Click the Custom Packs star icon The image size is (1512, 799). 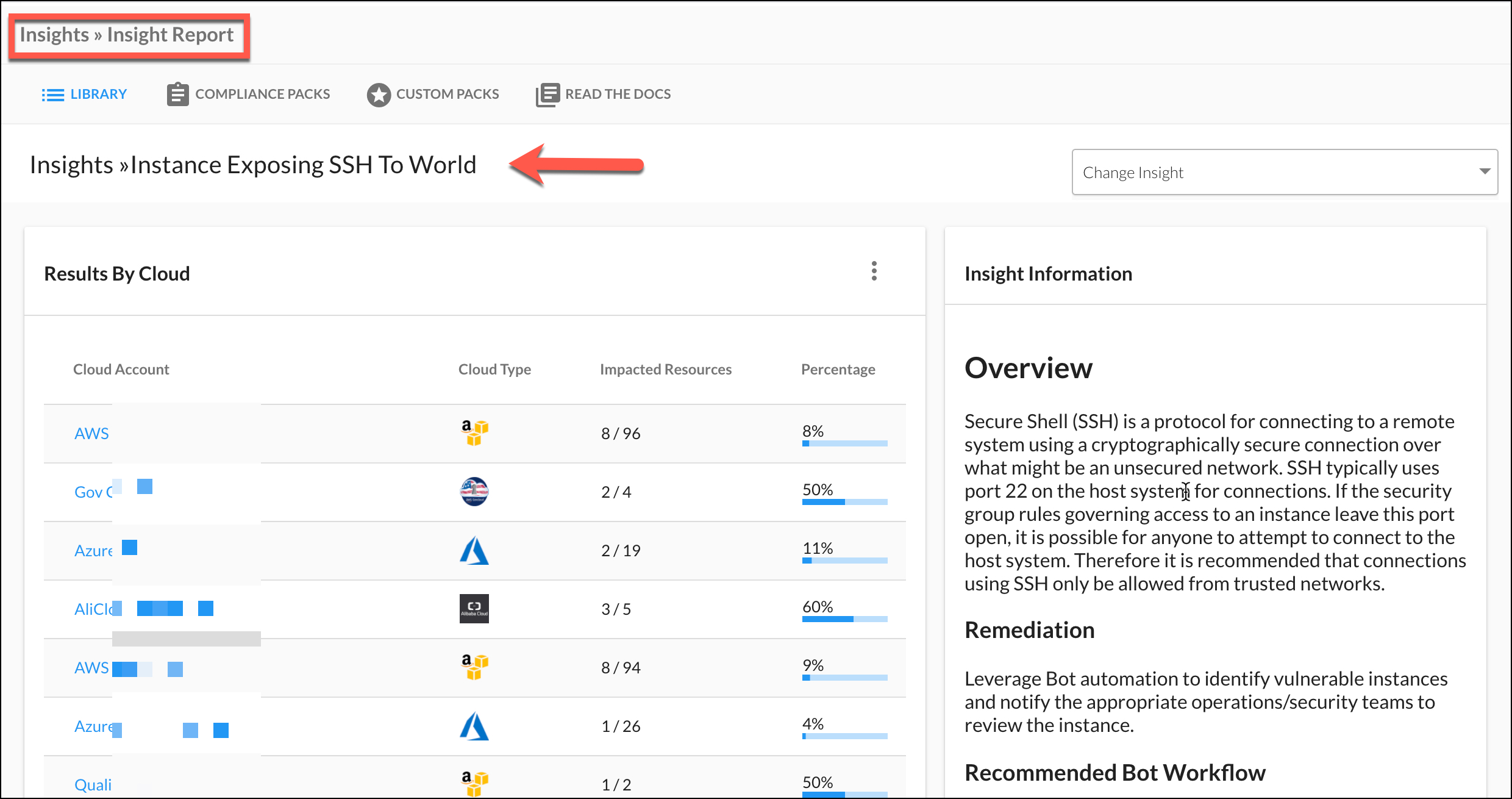(x=379, y=95)
